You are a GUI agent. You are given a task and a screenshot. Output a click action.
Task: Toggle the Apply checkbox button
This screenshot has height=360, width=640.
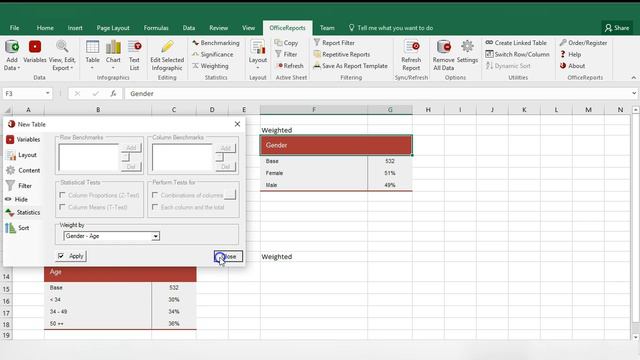click(71, 256)
